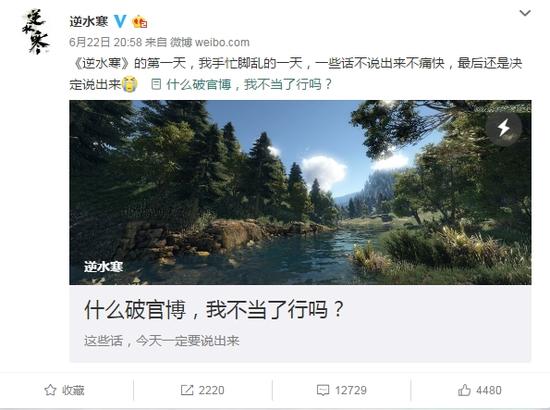Open the forest river article cover image
This screenshot has height=410, width=550.
pyautogui.click(x=300, y=192)
